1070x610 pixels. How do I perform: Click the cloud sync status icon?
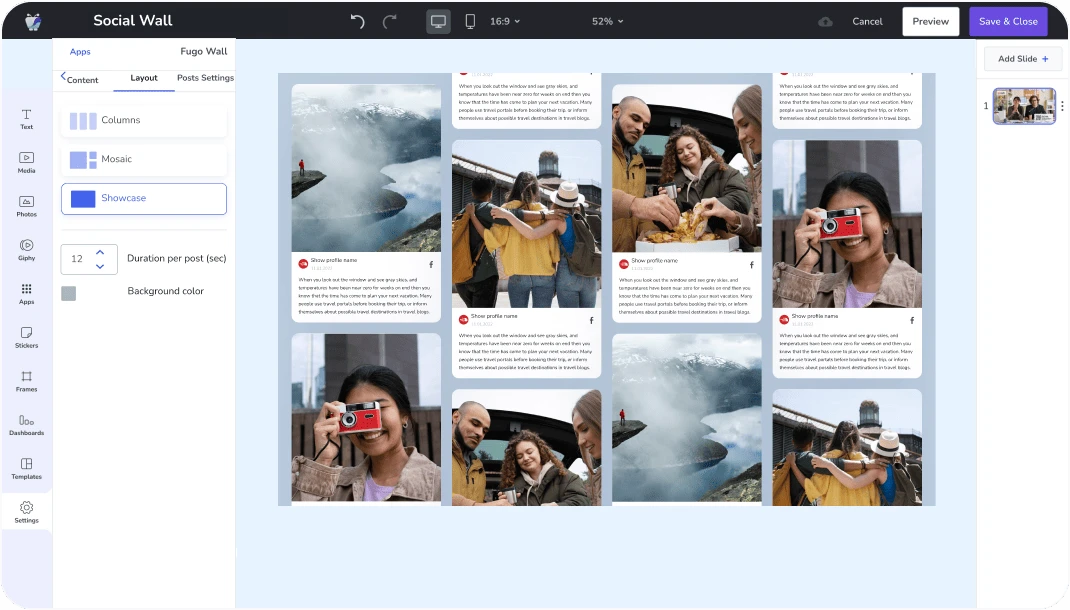click(x=825, y=21)
